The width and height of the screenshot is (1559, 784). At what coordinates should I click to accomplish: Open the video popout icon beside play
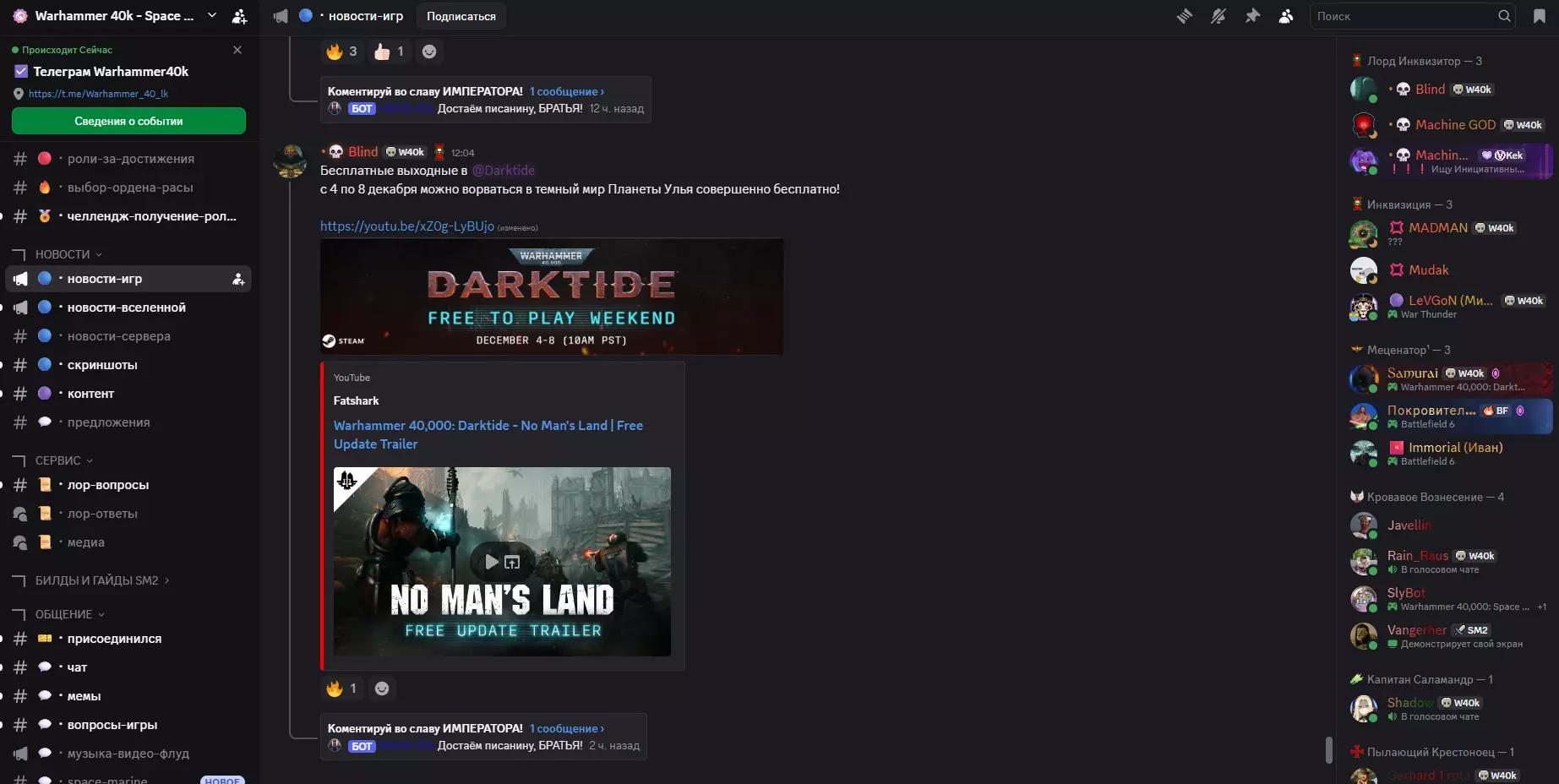512,562
